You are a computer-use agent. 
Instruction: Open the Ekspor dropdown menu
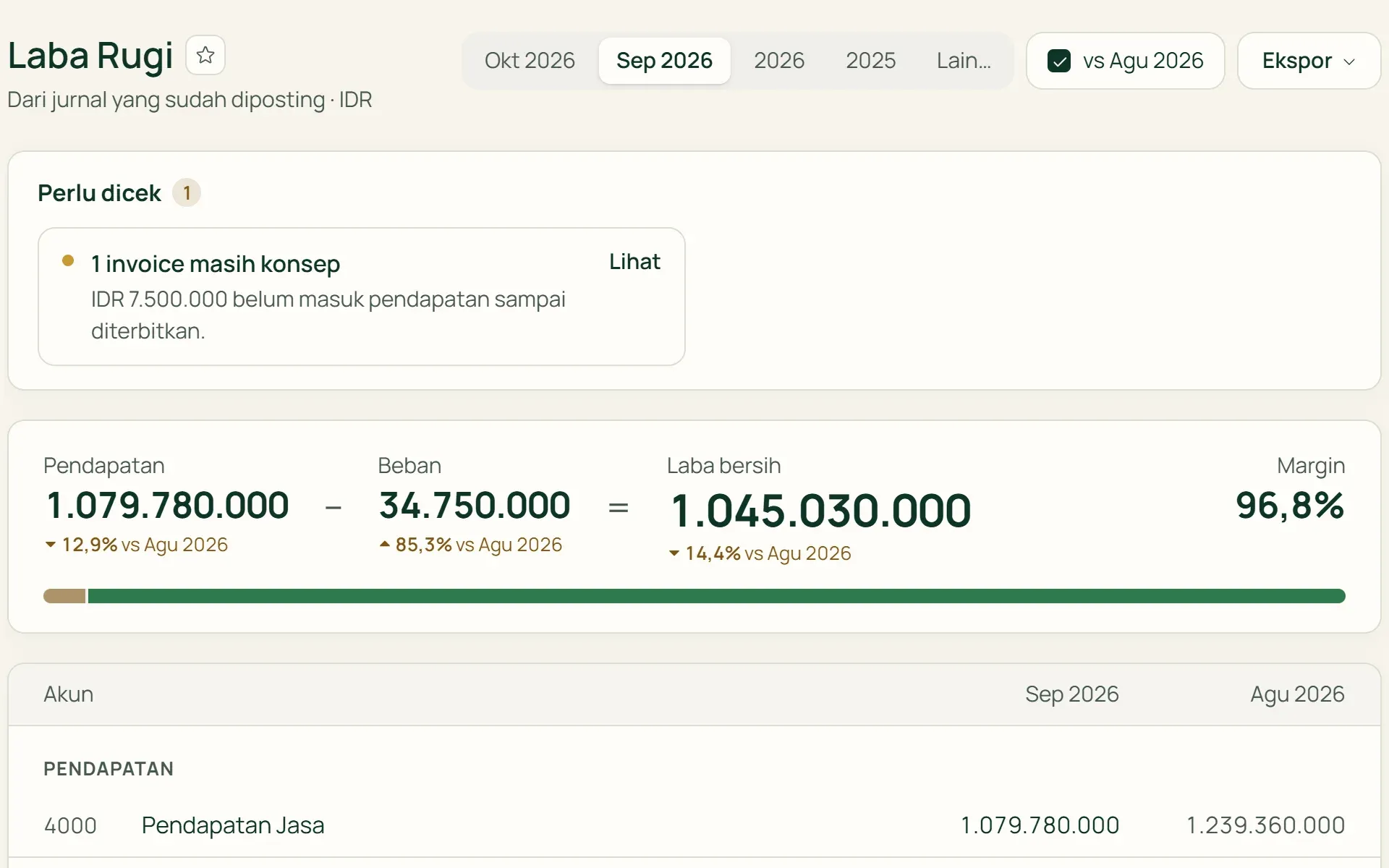point(1309,61)
